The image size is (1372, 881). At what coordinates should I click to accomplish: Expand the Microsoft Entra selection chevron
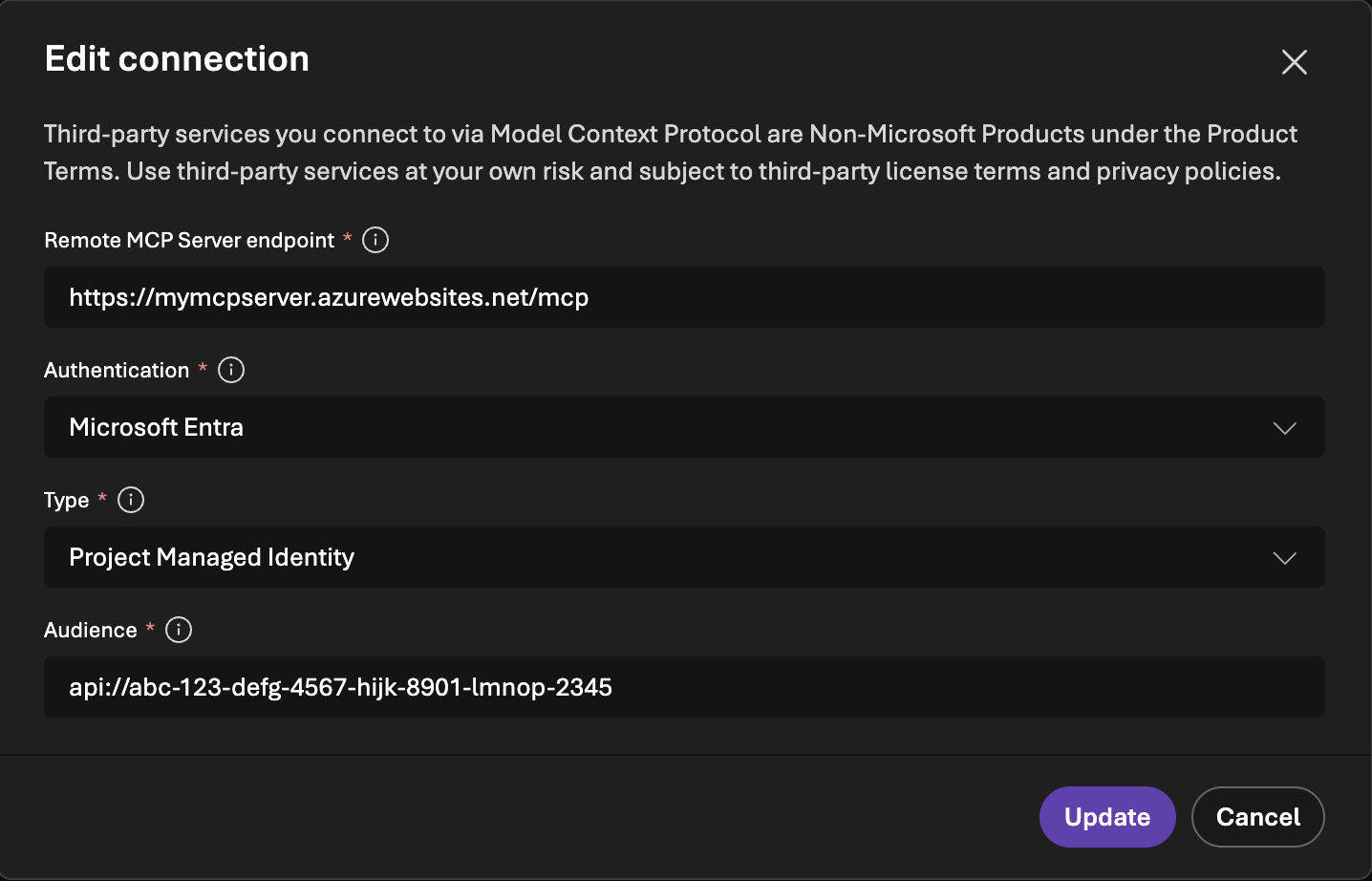tap(1285, 428)
